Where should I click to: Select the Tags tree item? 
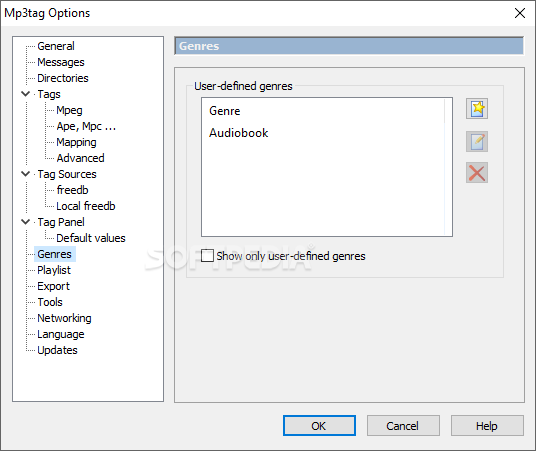click(49, 94)
